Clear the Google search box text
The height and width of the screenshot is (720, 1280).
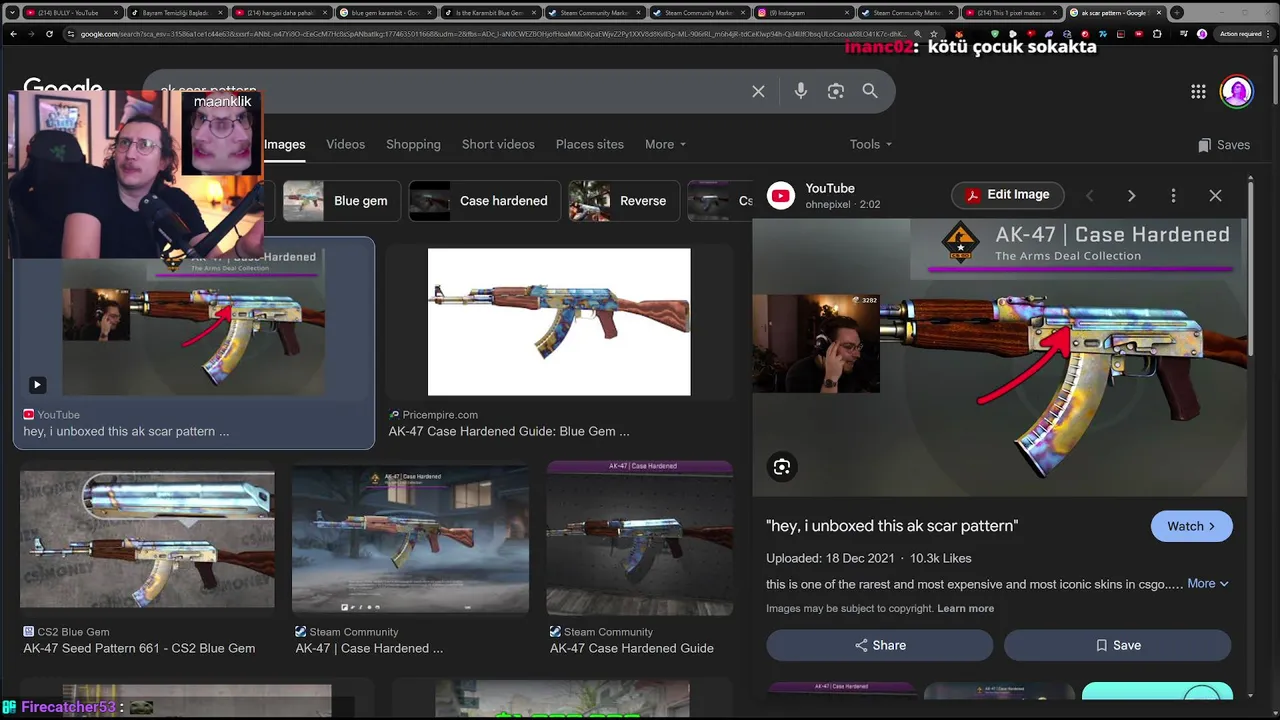click(758, 91)
